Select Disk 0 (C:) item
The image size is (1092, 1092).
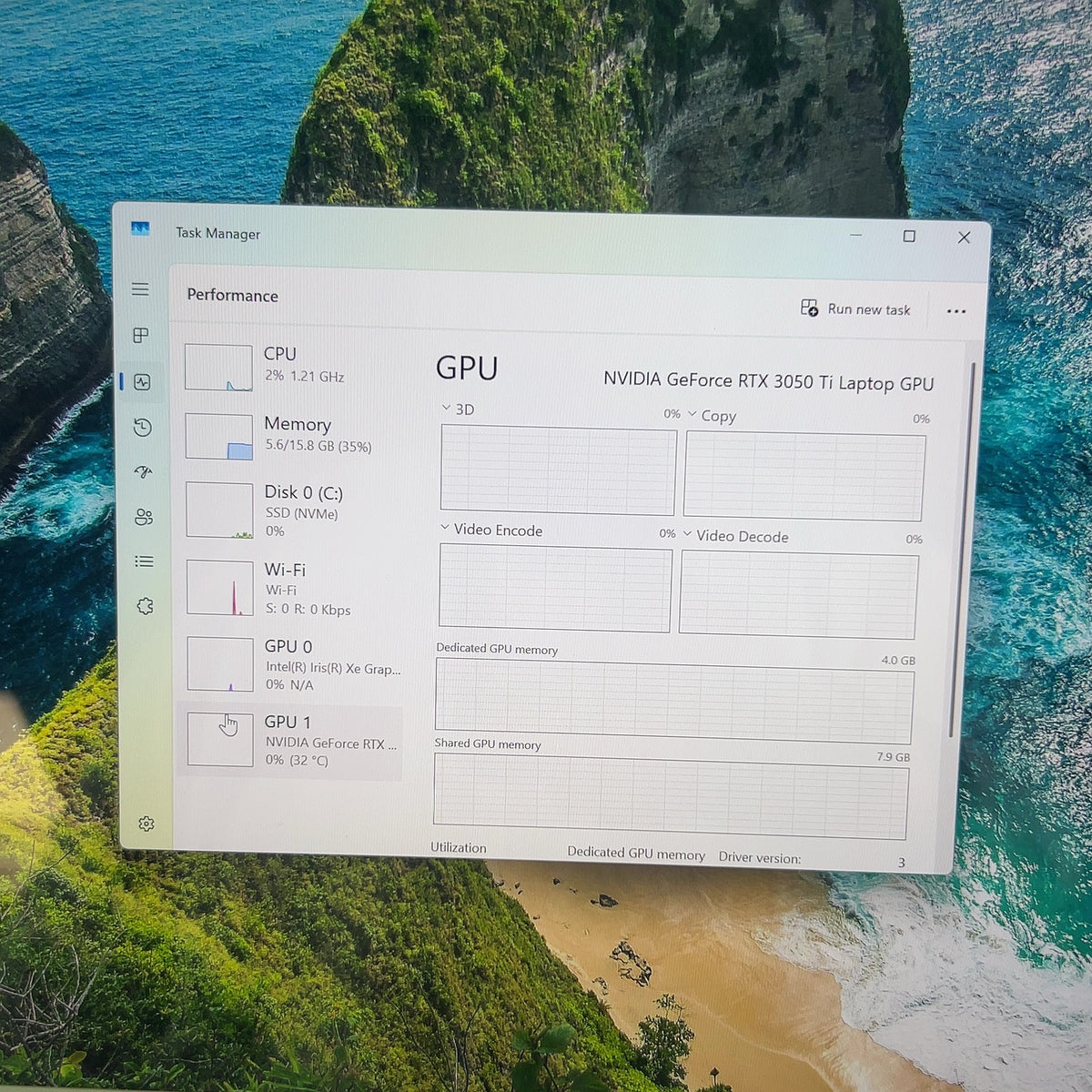tap(294, 511)
